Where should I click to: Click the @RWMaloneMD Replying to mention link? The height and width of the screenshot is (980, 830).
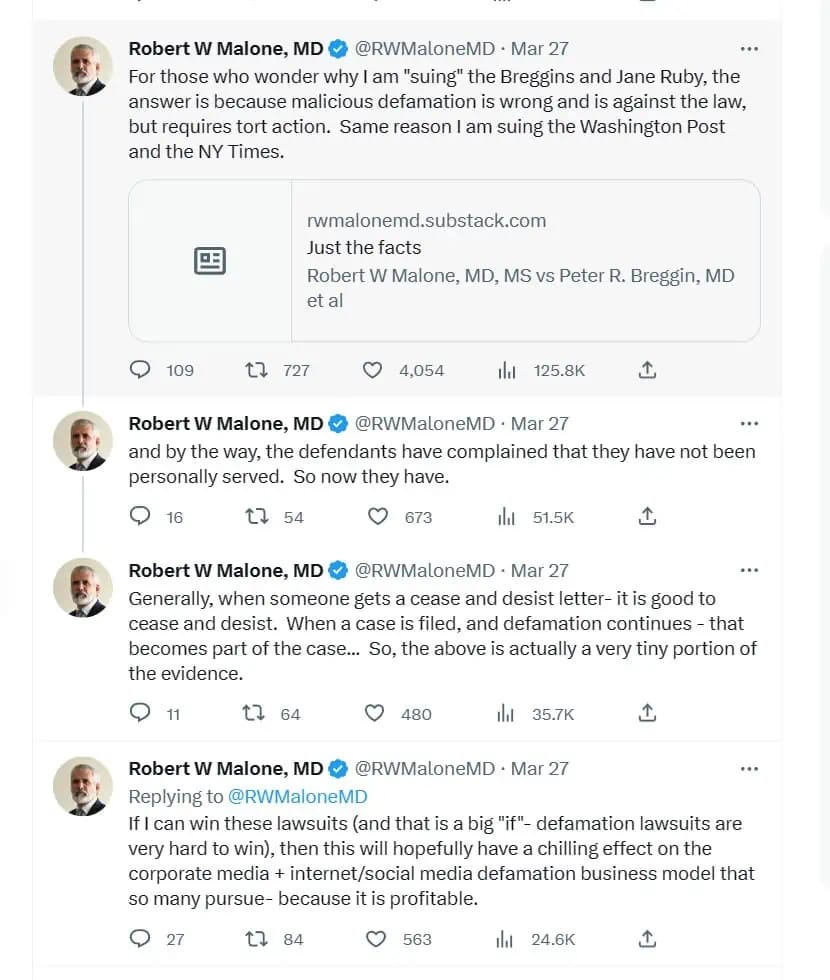[x=298, y=796]
